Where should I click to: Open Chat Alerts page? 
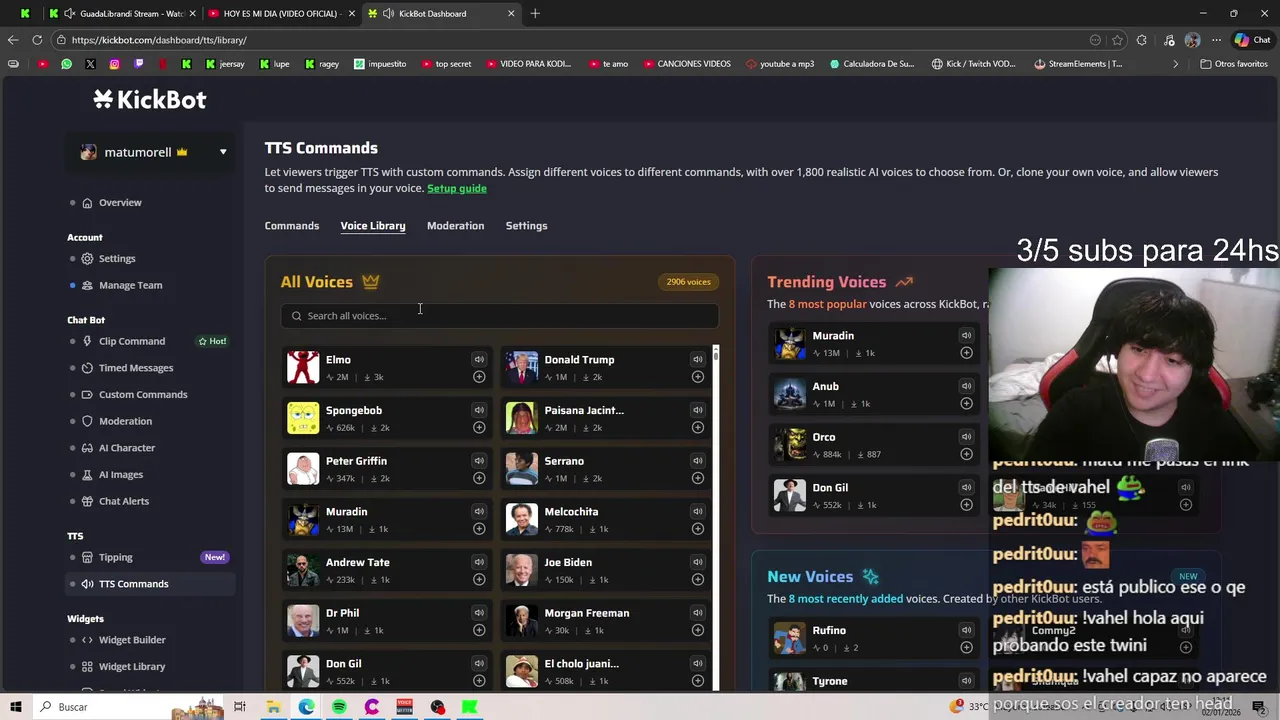click(124, 501)
